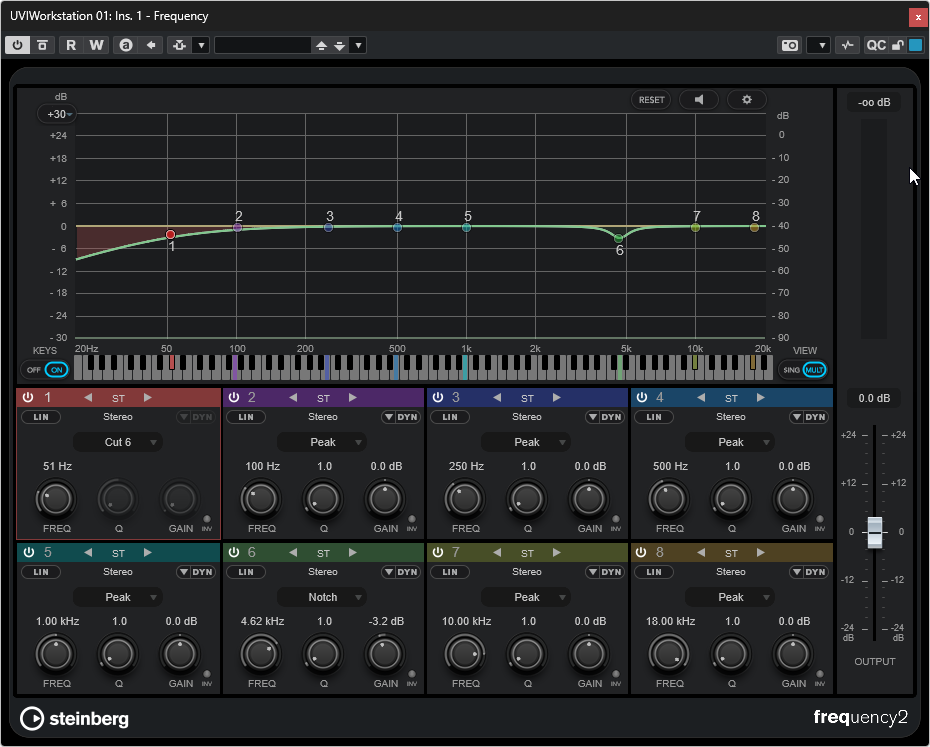Open band 1 filter type Cut 6 dropdown
The image size is (930, 747).
pyautogui.click(x=117, y=442)
